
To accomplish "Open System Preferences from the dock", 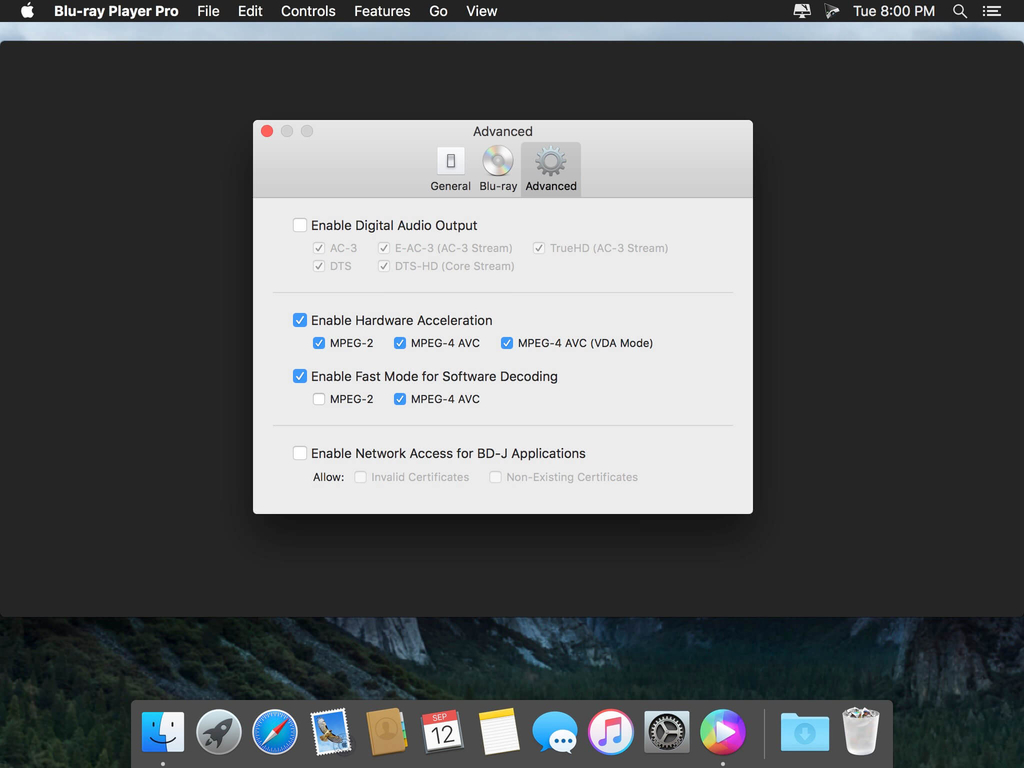I will (666, 733).
